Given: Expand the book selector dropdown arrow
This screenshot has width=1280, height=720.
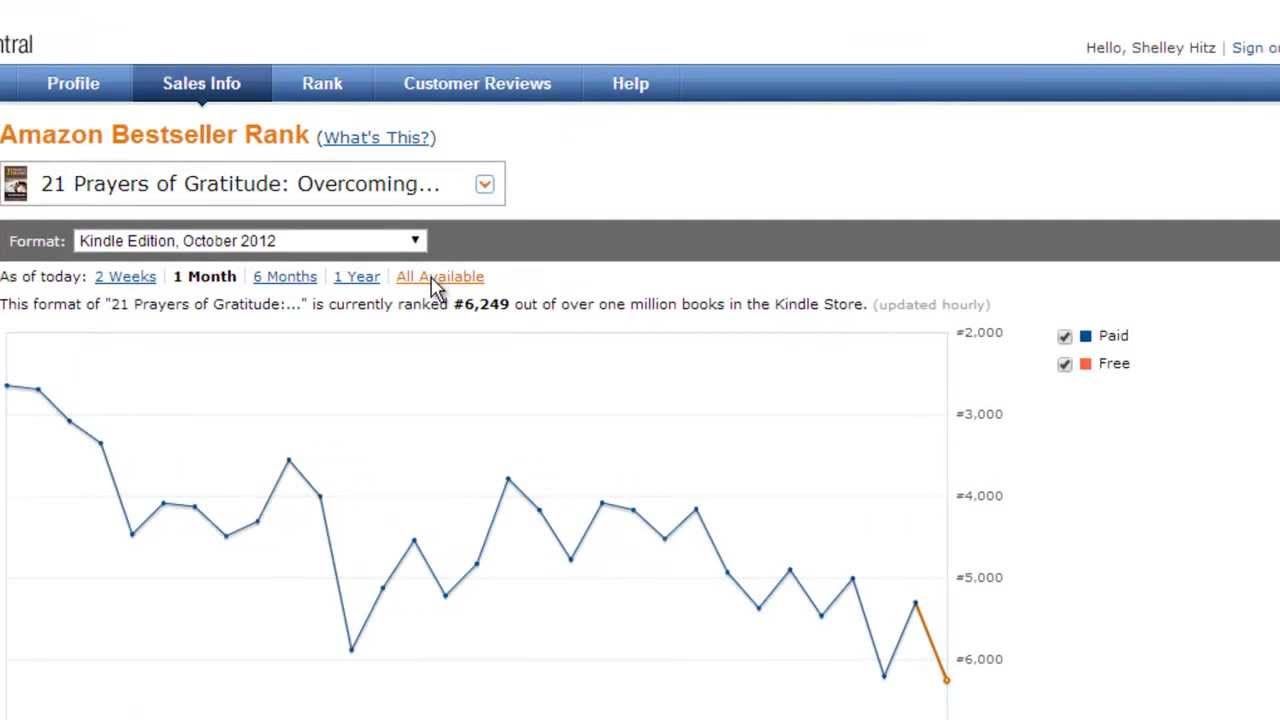Looking at the screenshot, I should (485, 184).
